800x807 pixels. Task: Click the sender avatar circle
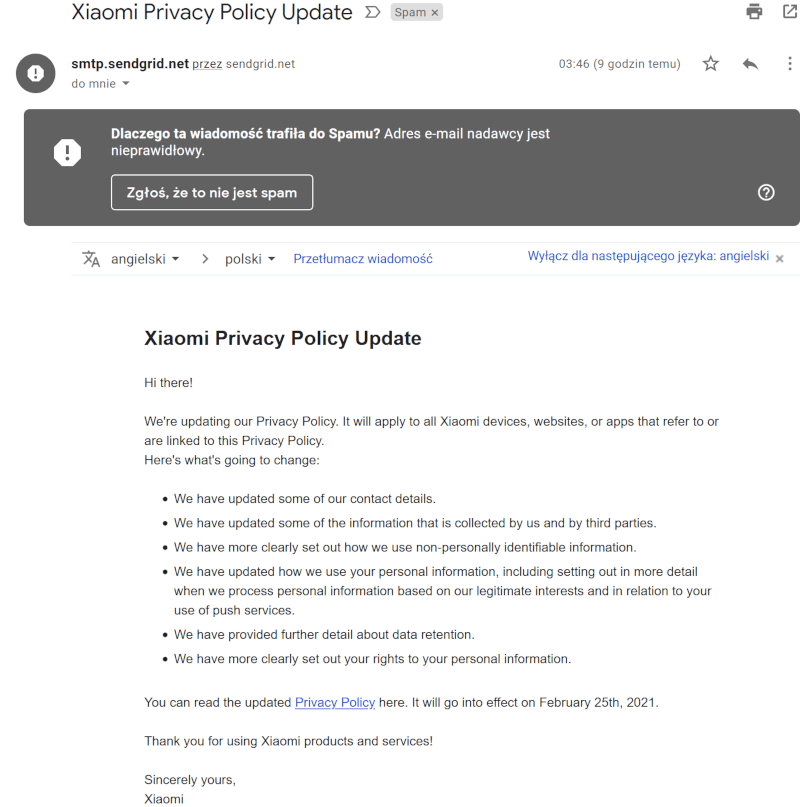point(35,72)
